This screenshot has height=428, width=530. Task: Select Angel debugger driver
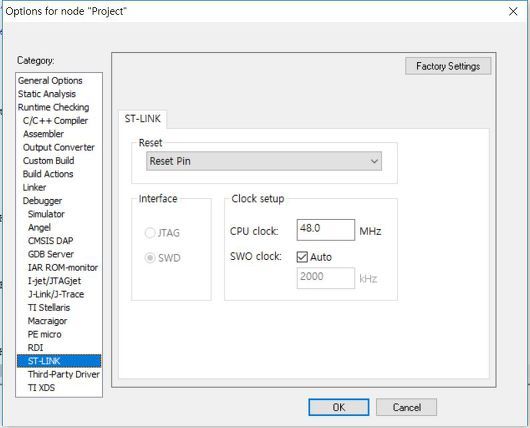(39, 228)
